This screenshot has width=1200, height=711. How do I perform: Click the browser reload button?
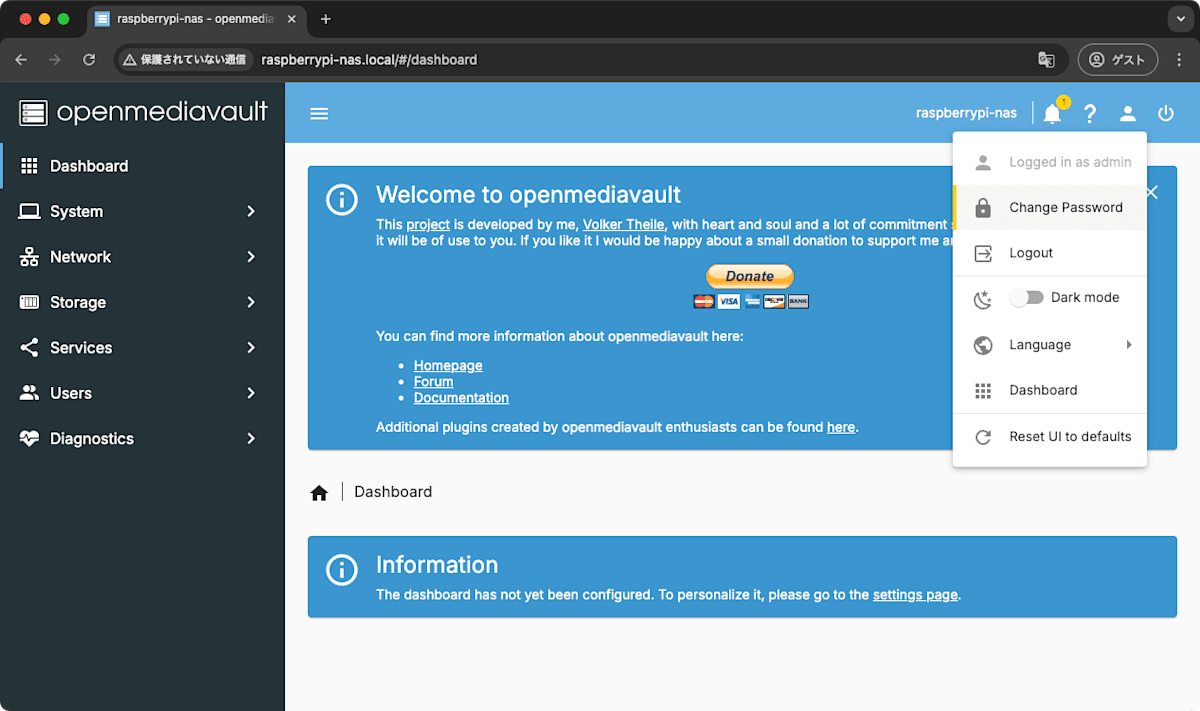89,60
